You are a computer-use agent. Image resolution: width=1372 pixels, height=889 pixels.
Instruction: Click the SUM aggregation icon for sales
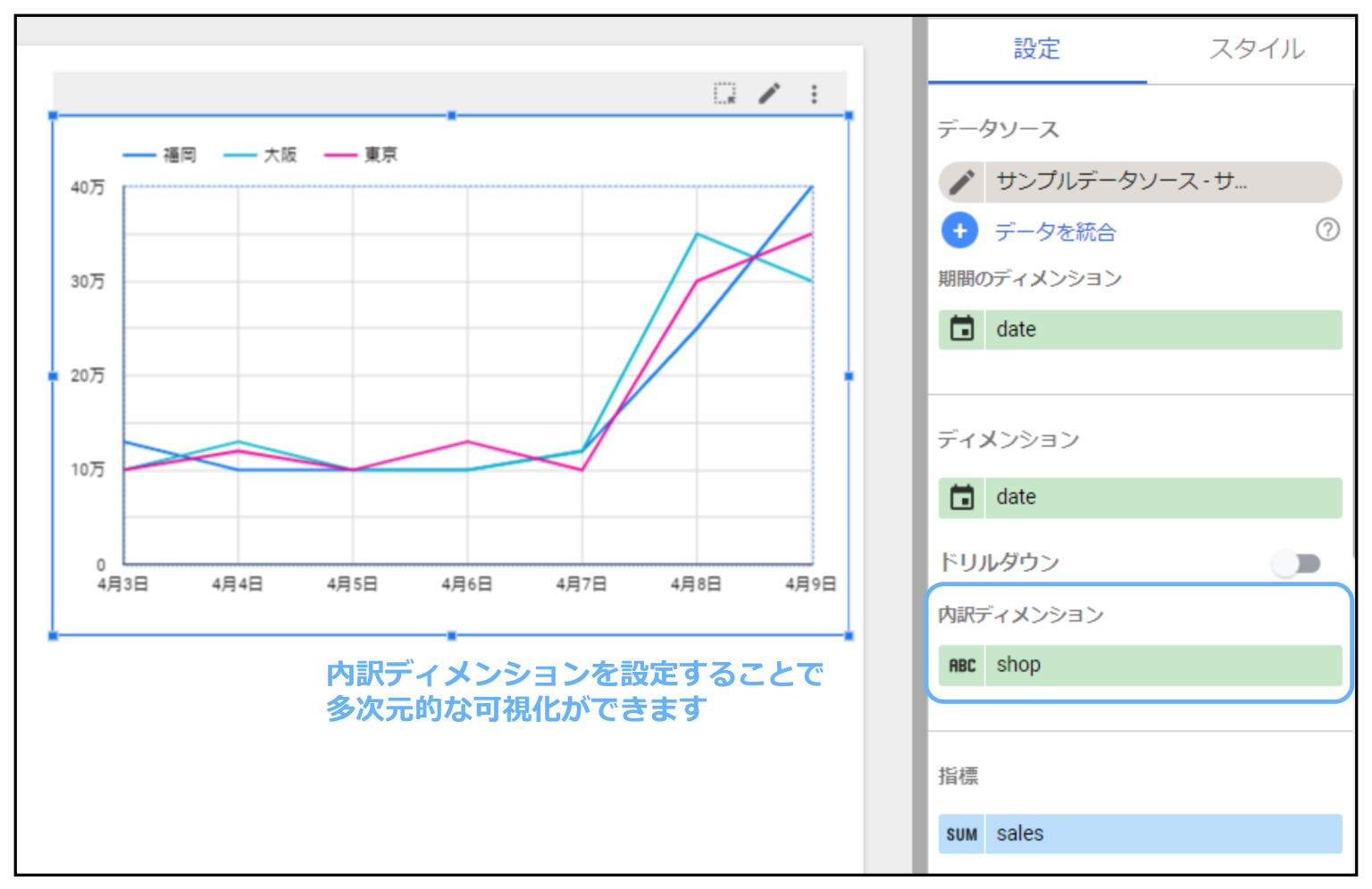pos(962,834)
